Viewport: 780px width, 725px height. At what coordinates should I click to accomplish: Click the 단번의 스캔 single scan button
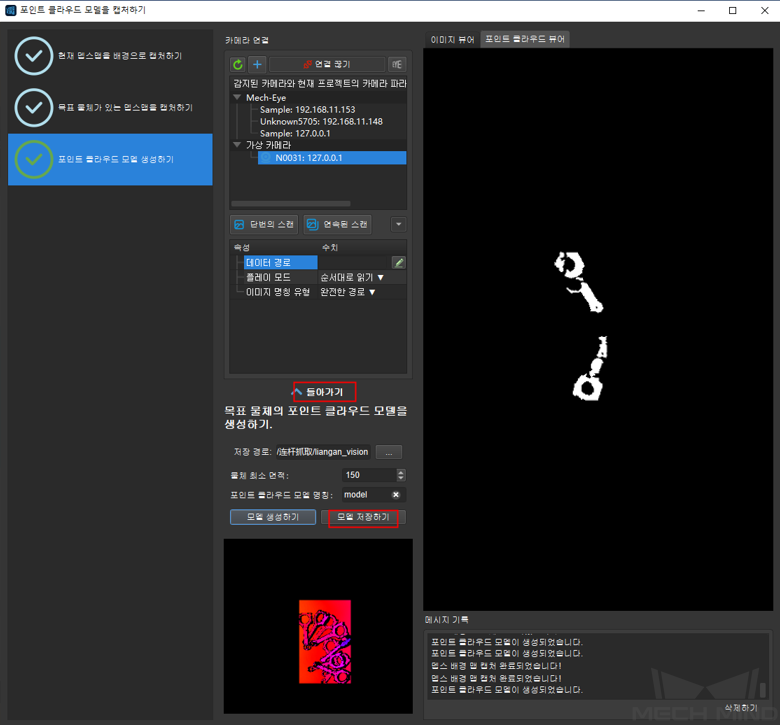point(264,224)
